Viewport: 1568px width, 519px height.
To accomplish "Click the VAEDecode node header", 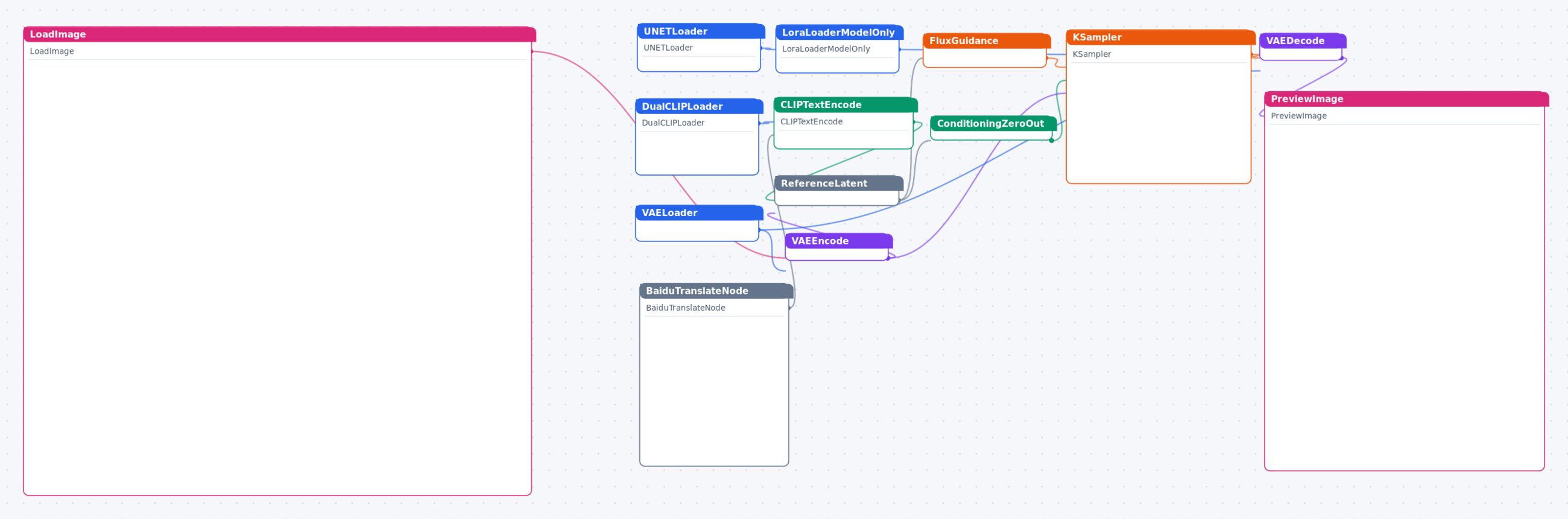I will [1303, 41].
